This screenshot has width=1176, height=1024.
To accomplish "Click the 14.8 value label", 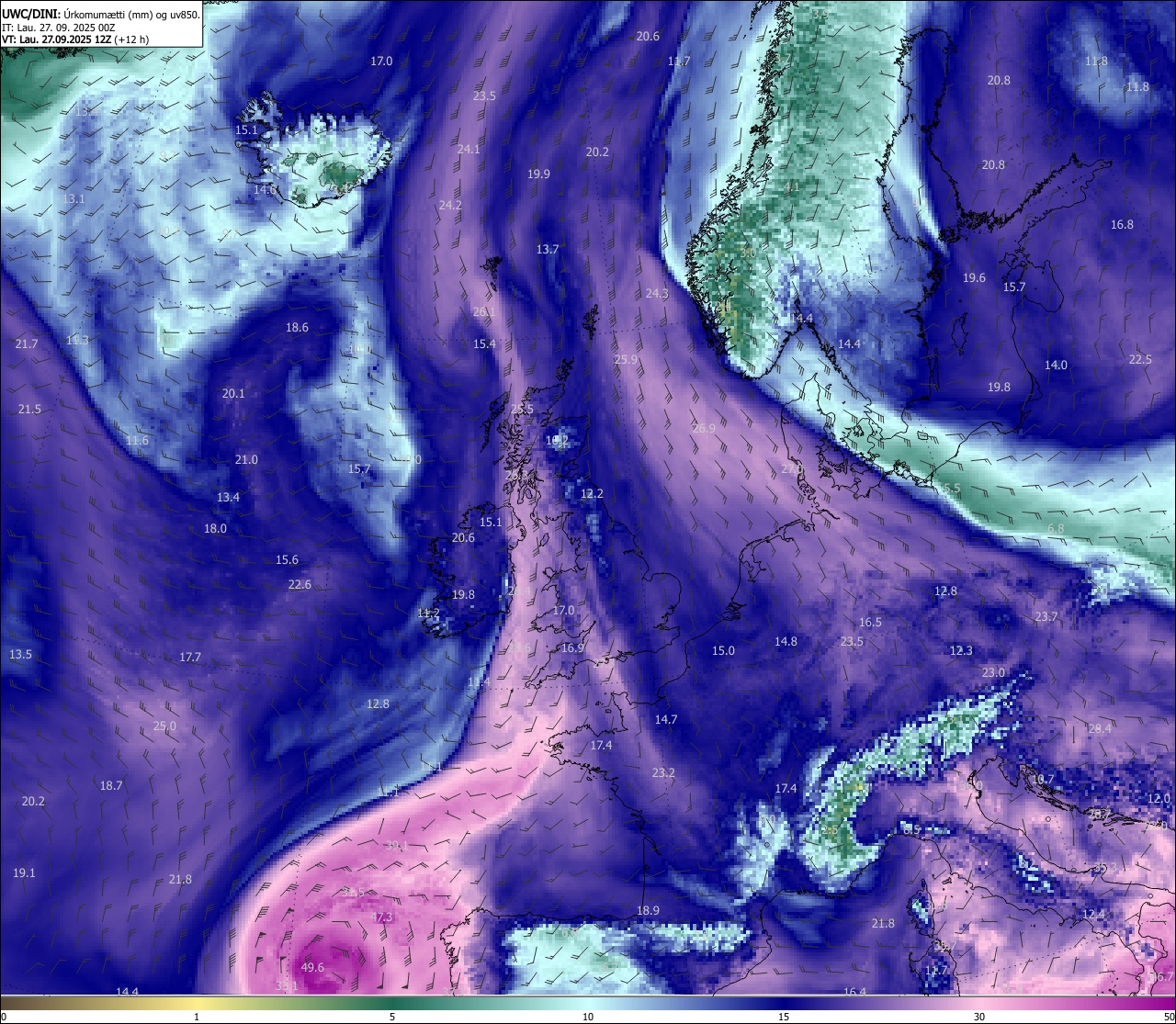I will (x=786, y=641).
